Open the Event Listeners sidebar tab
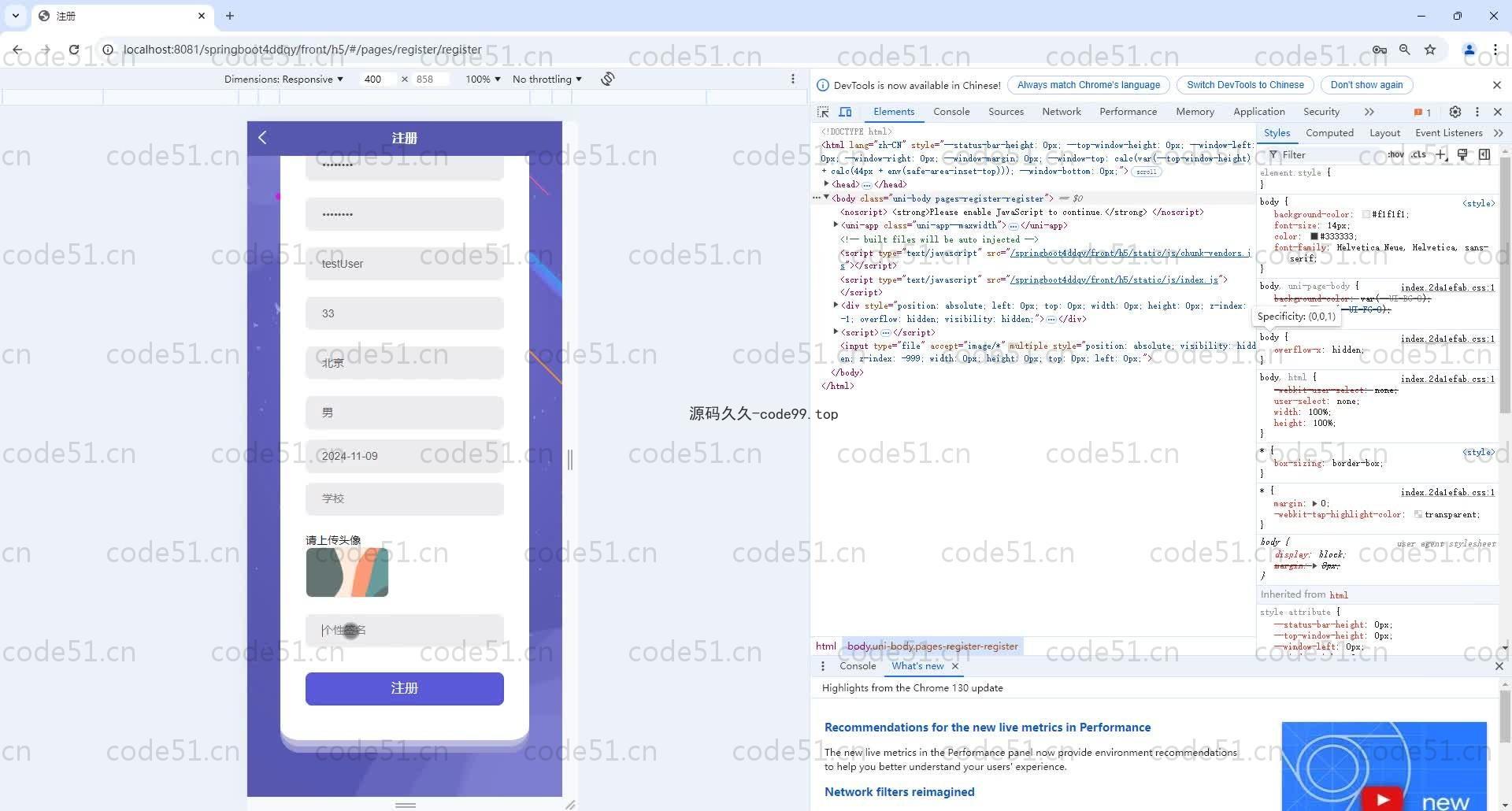 (x=1448, y=133)
